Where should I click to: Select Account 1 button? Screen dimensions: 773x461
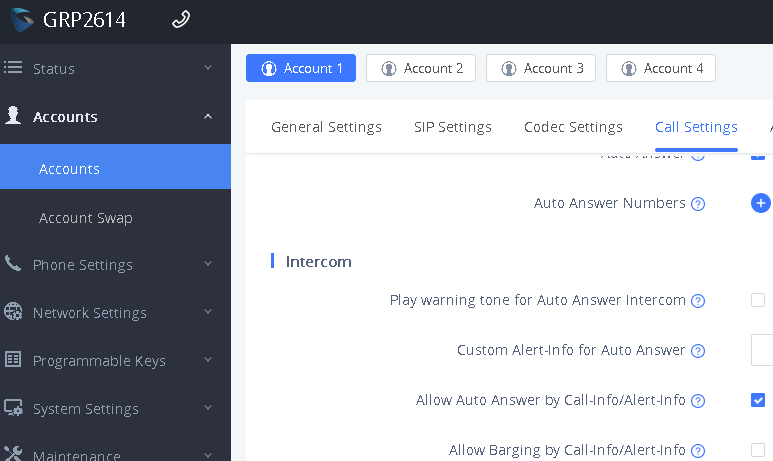pos(301,68)
